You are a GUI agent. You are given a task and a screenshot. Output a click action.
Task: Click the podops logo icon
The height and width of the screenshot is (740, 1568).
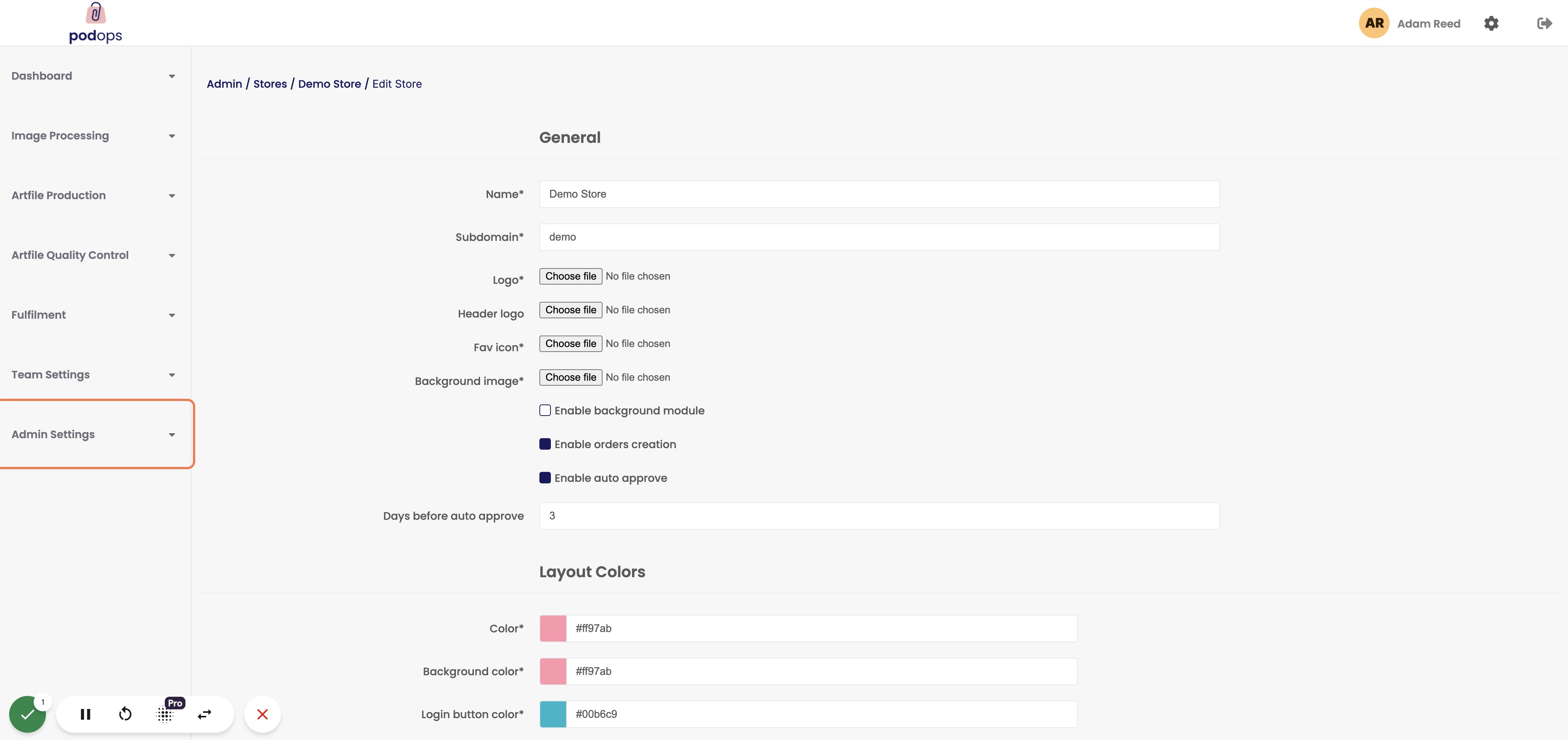pos(96,23)
